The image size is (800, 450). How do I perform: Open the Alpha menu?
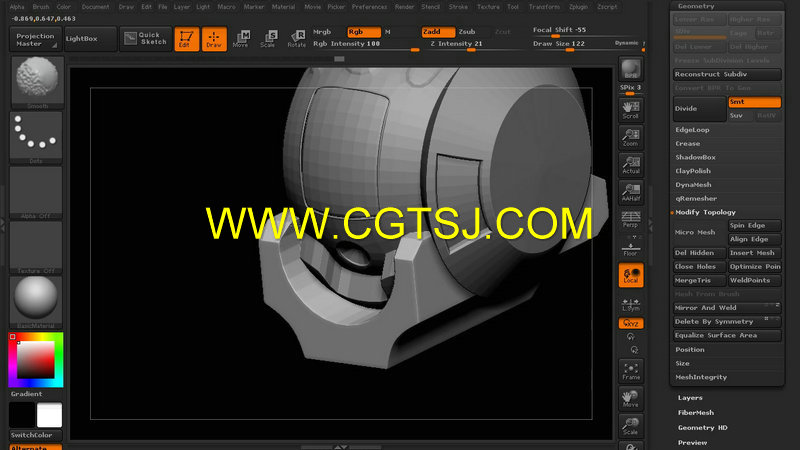pyautogui.click(x=17, y=7)
